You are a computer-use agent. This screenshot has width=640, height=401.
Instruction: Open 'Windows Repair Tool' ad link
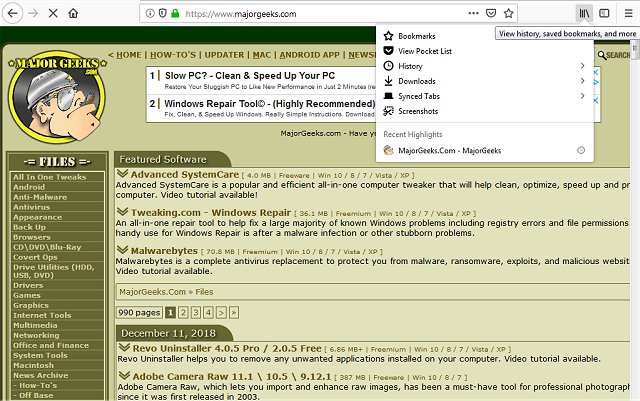[x=269, y=104]
